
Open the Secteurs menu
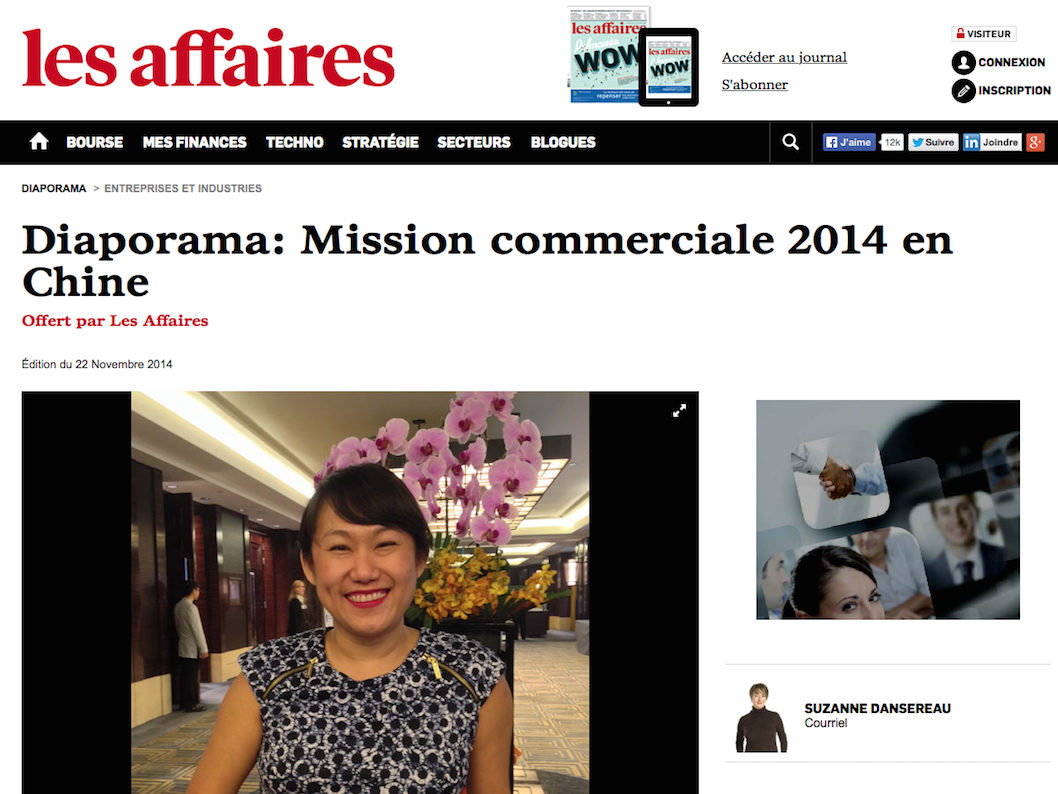coord(474,142)
